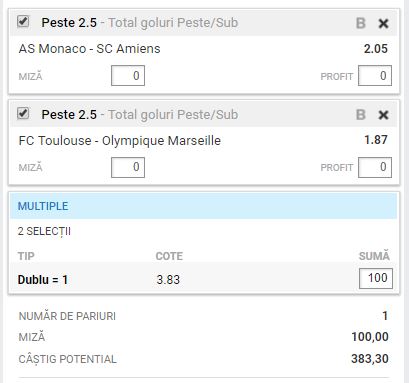Image resolution: width=409 pixels, height=383 pixels.
Task: Focus the PROFIT field for AS Monaco bet
Action: tap(375, 76)
